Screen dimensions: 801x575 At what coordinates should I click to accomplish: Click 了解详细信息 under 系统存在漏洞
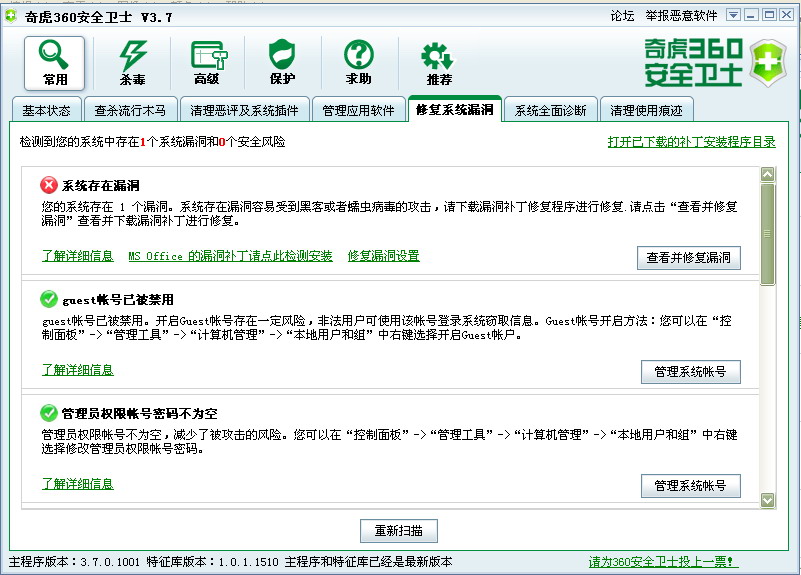coord(78,256)
